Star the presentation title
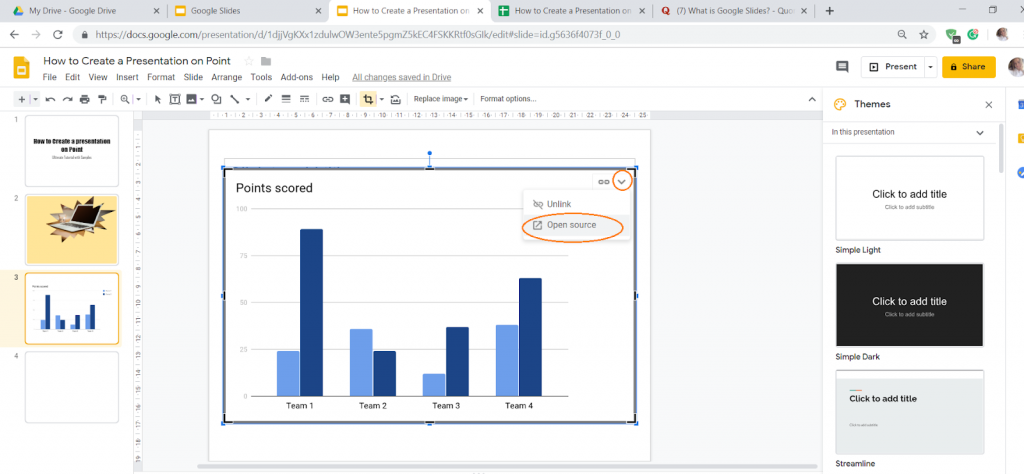This screenshot has height=474, width=1024. click(x=249, y=62)
